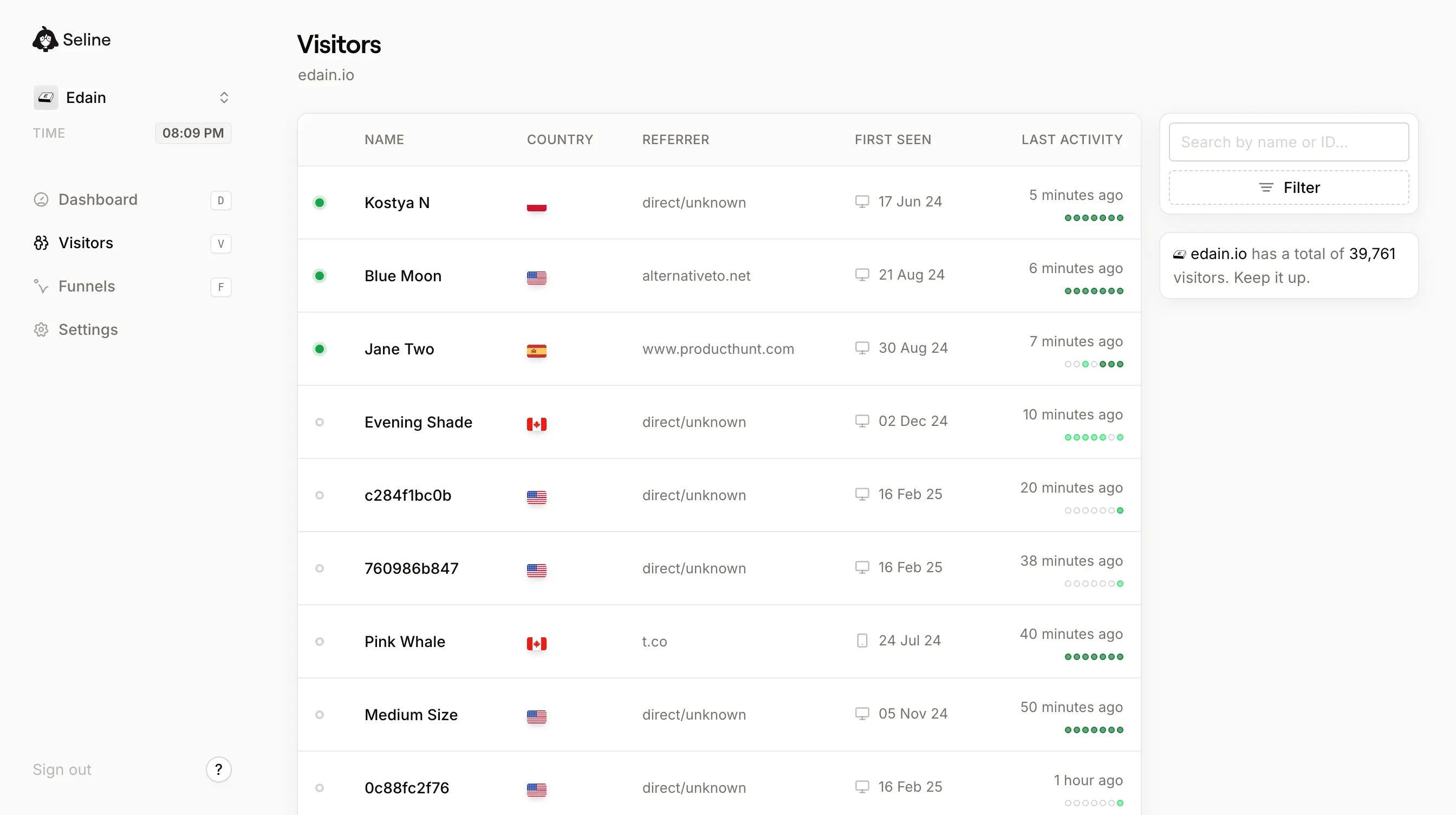
Task: Open the Settings page from the sidebar
Action: click(x=88, y=329)
